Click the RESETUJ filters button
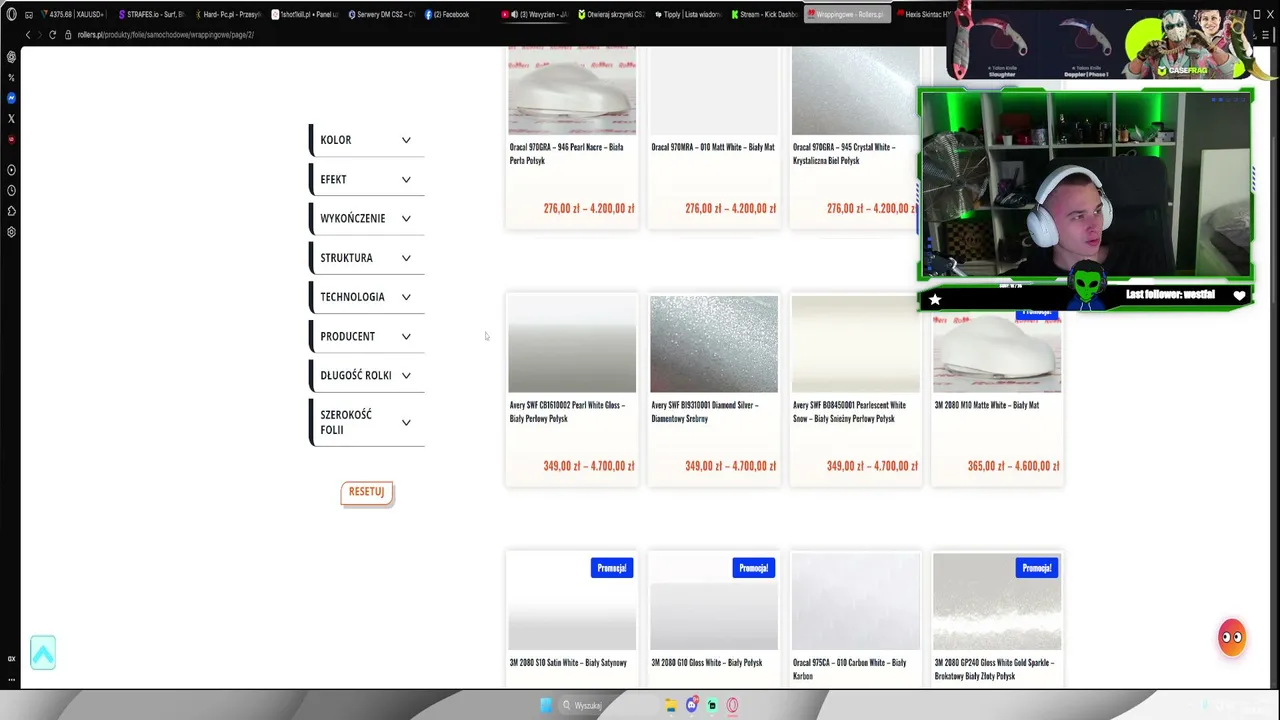The height and width of the screenshot is (720, 1280). coord(367,492)
